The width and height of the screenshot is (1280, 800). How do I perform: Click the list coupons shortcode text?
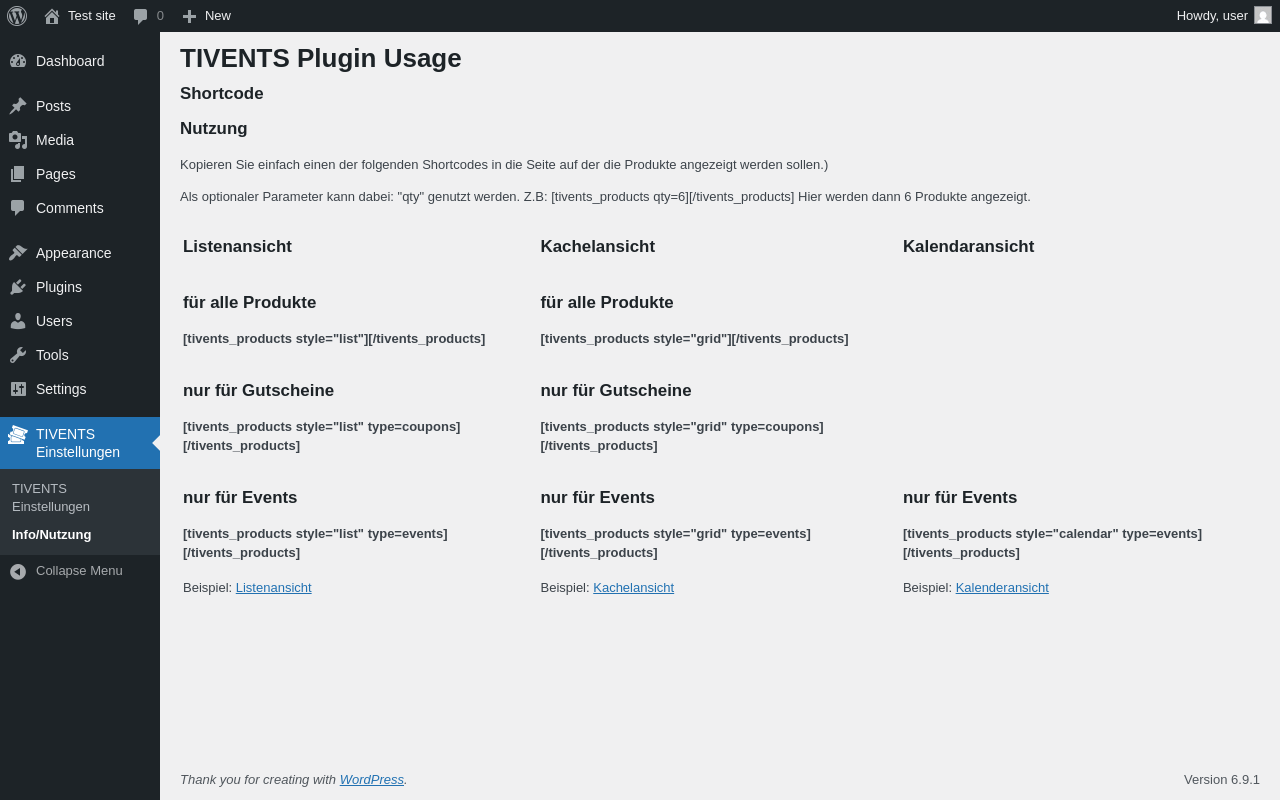(322, 436)
